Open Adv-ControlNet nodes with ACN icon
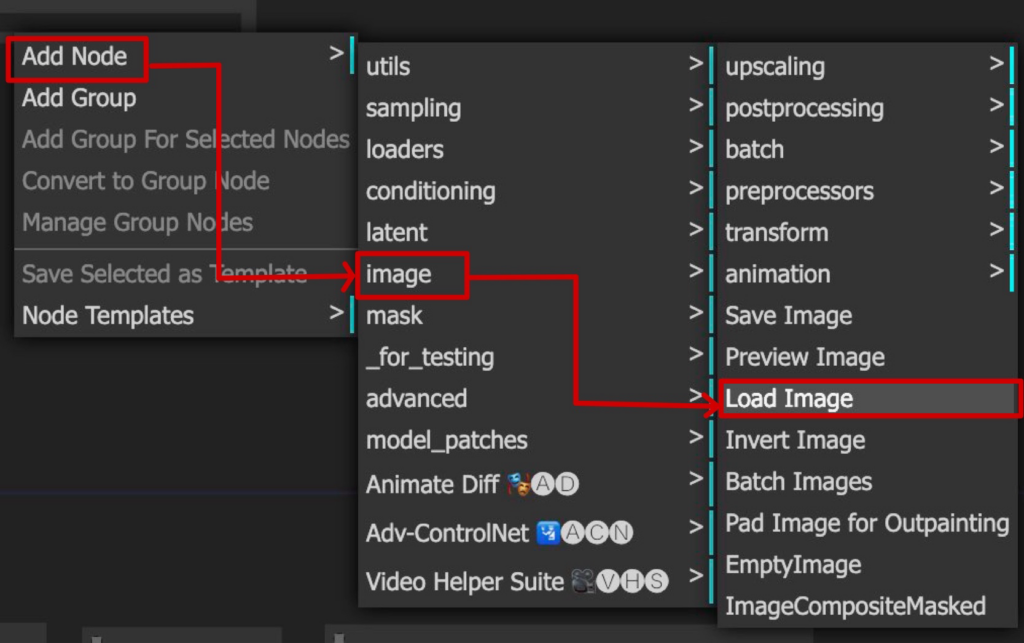The height and width of the screenshot is (643, 1024). (498, 533)
